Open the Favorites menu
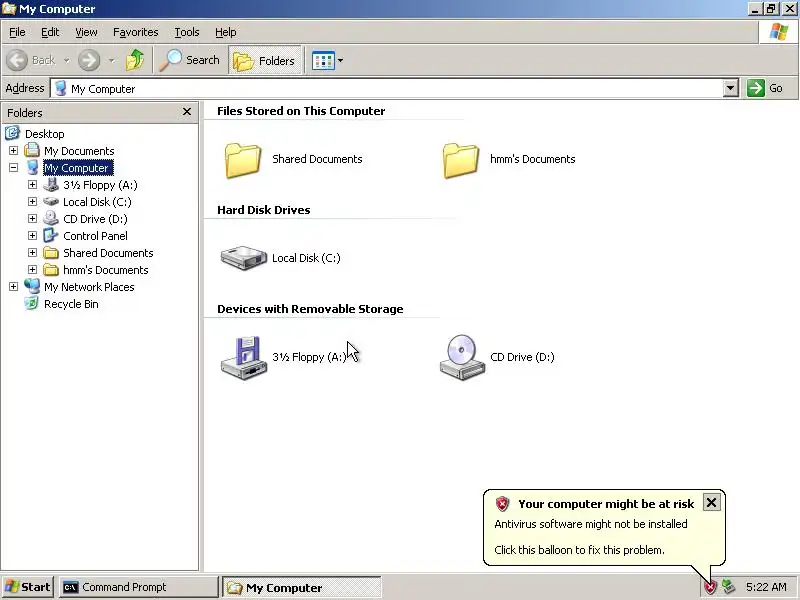 [136, 32]
